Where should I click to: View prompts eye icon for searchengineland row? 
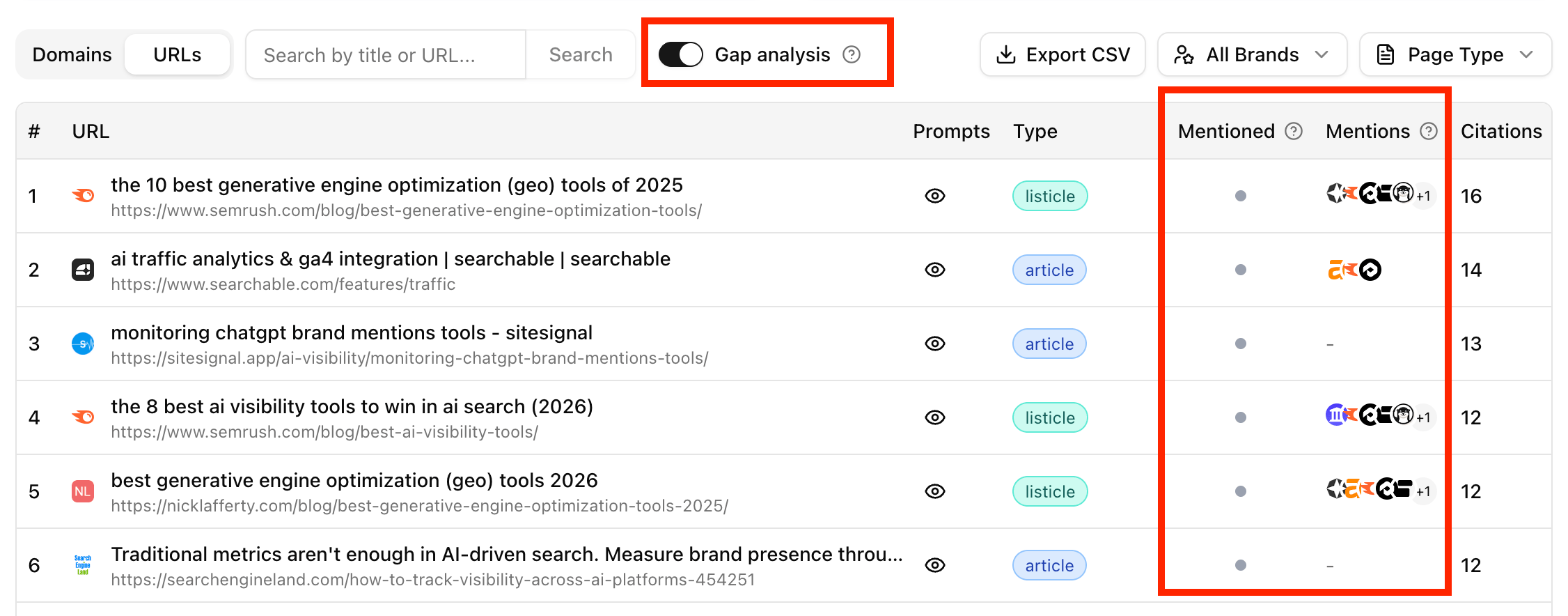[x=935, y=565]
